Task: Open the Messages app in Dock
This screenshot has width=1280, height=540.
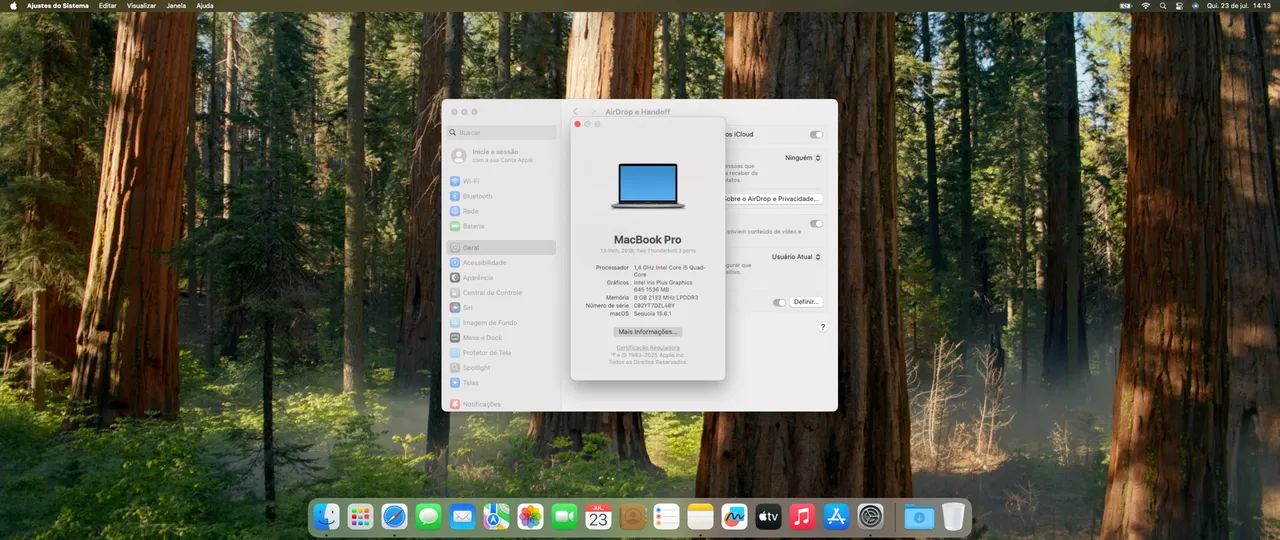Action: pyautogui.click(x=428, y=516)
